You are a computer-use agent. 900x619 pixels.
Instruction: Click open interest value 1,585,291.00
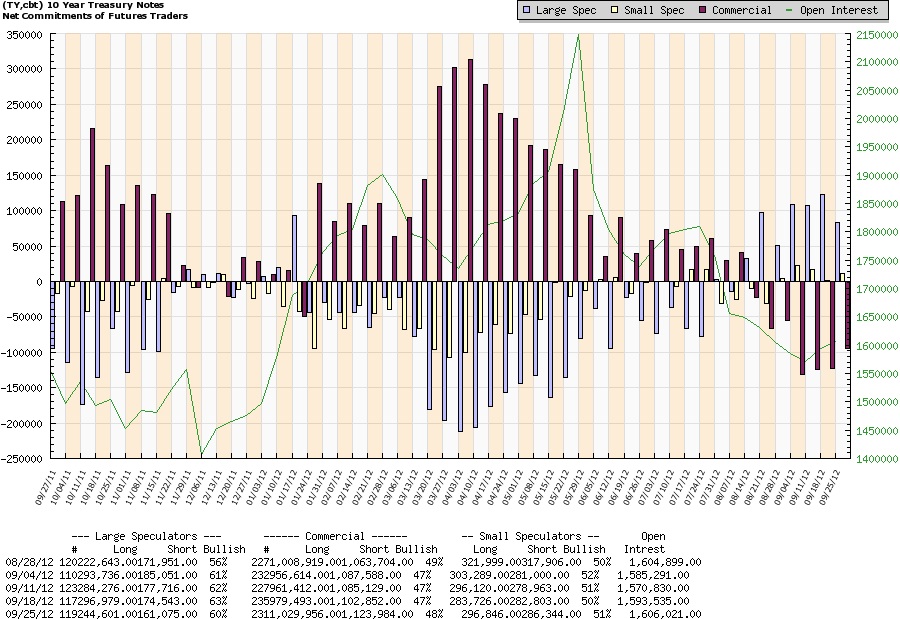tap(653, 575)
